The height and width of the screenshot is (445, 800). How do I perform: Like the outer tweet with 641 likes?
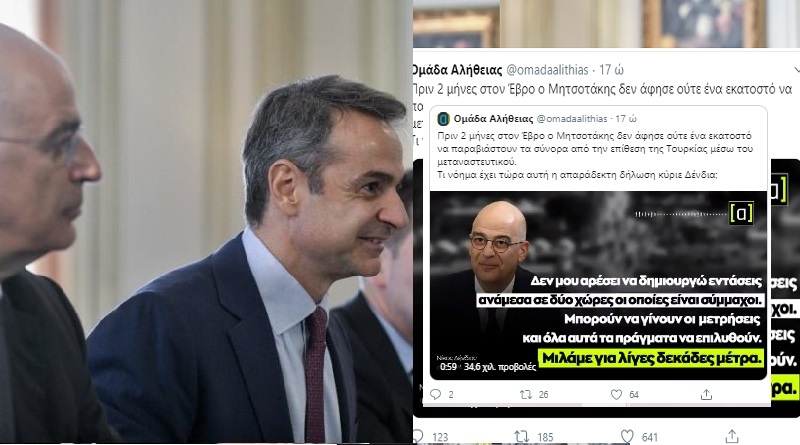(627, 436)
